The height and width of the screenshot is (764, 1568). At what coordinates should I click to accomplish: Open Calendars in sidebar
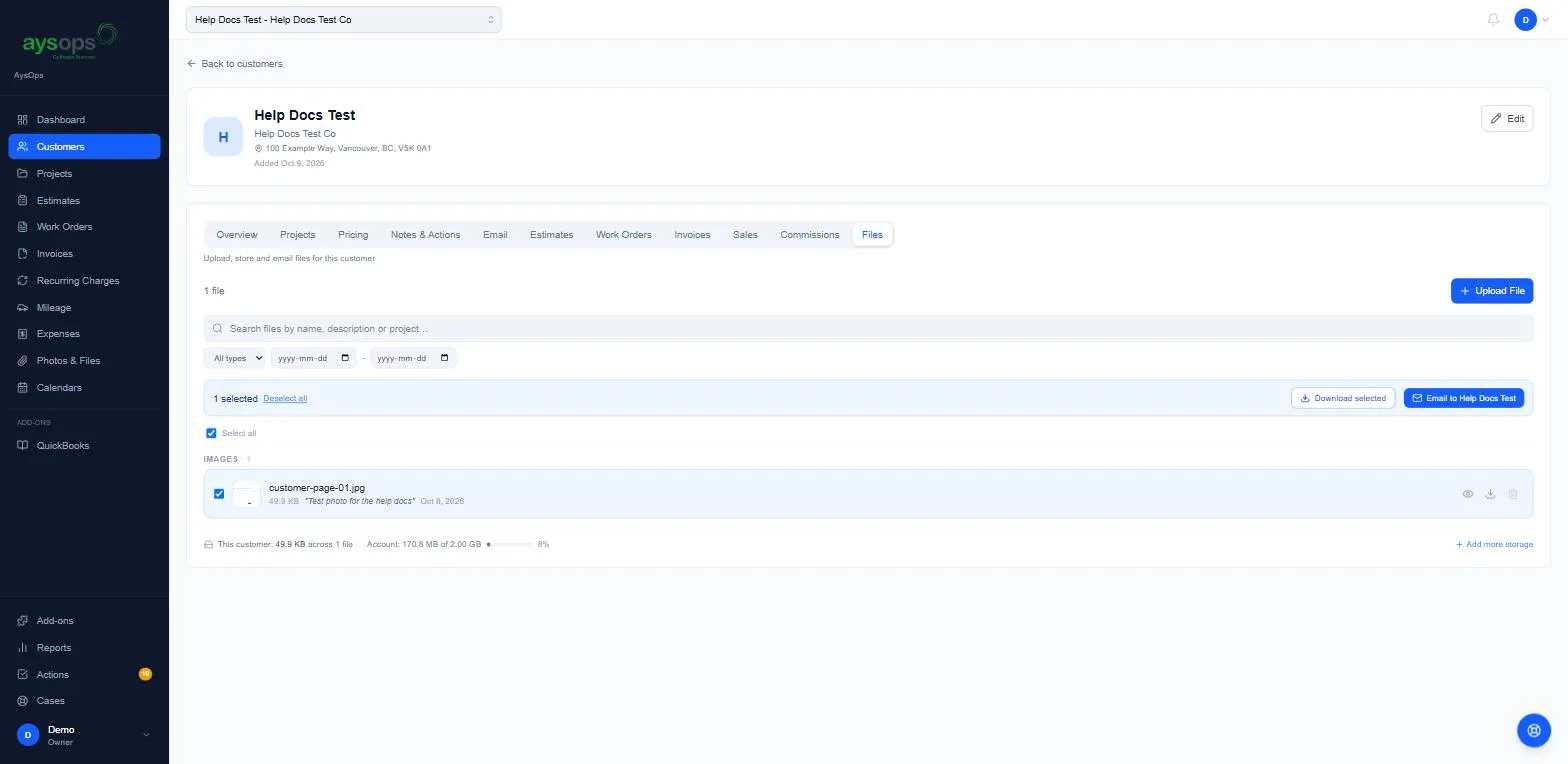[84, 388]
